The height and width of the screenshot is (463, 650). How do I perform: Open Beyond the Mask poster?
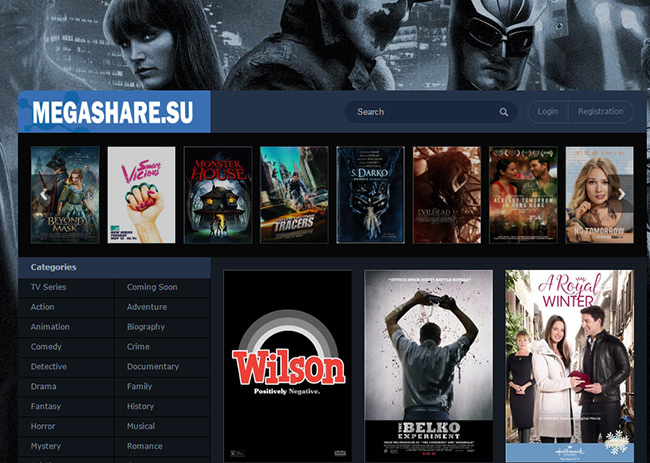[x=65, y=195]
